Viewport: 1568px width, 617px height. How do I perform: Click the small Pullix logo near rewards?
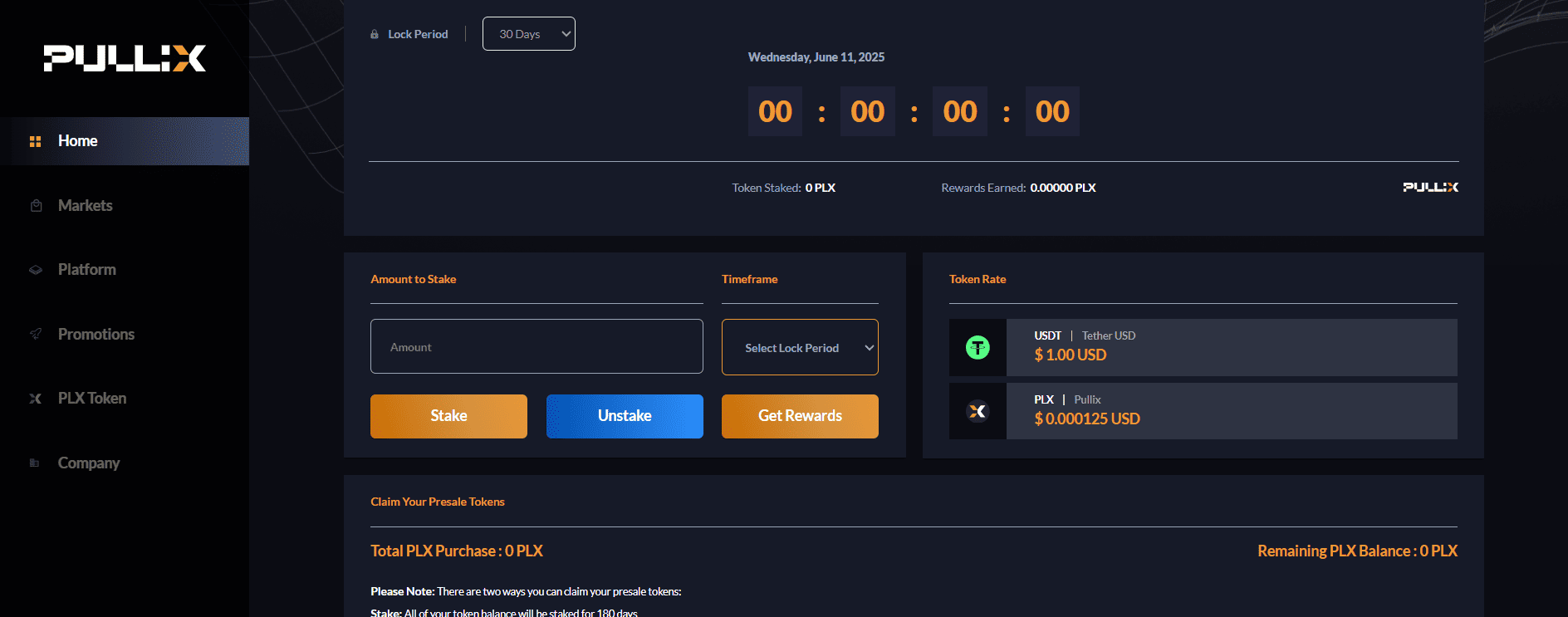coord(1430,188)
